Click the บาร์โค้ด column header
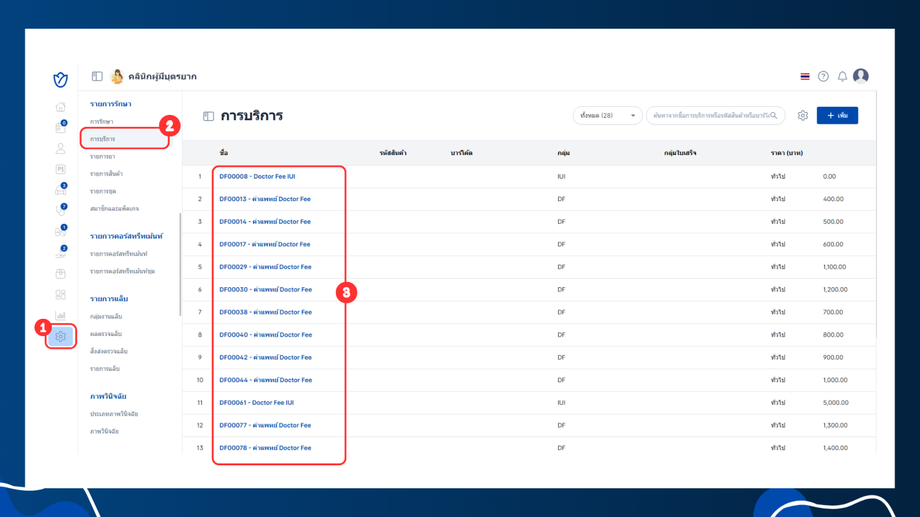 click(462, 153)
